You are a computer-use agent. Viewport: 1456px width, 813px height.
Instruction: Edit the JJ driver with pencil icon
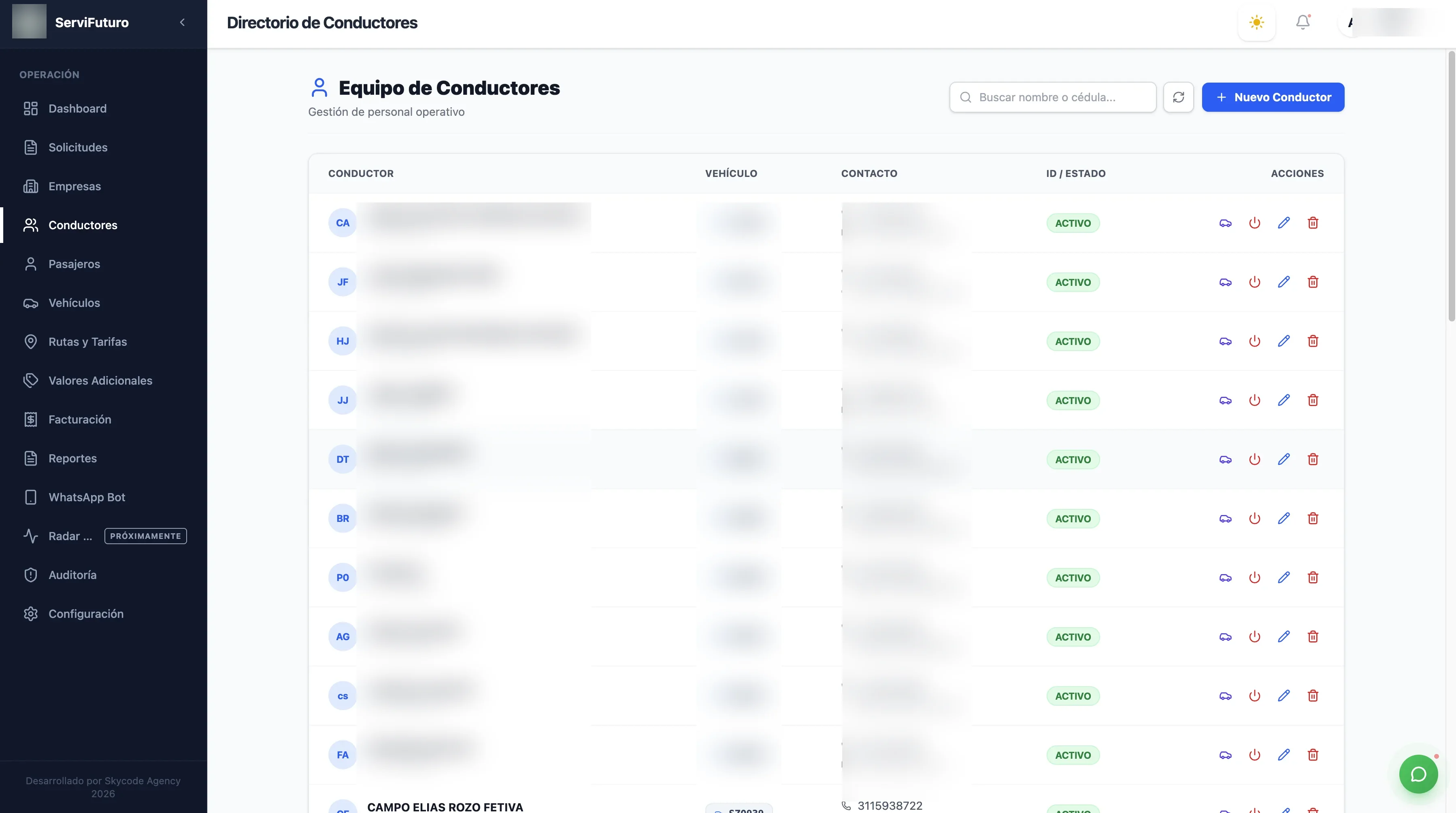click(x=1284, y=400)
